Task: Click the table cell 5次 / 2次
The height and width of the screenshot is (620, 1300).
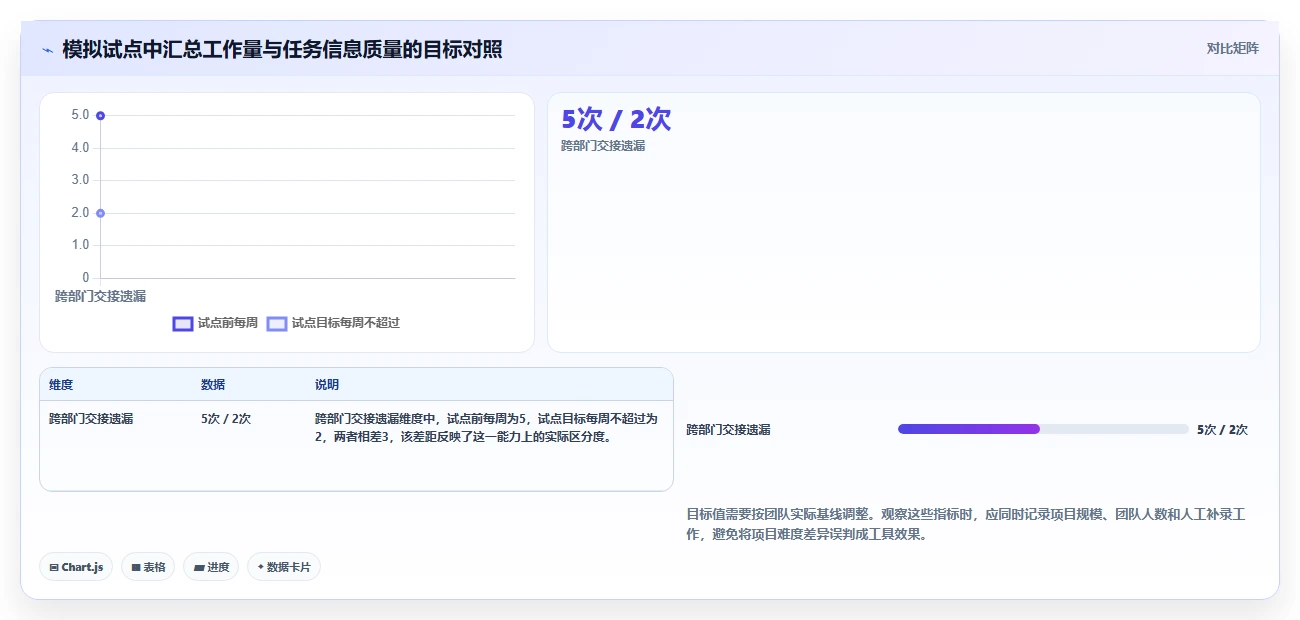Action: coord(226,419)
